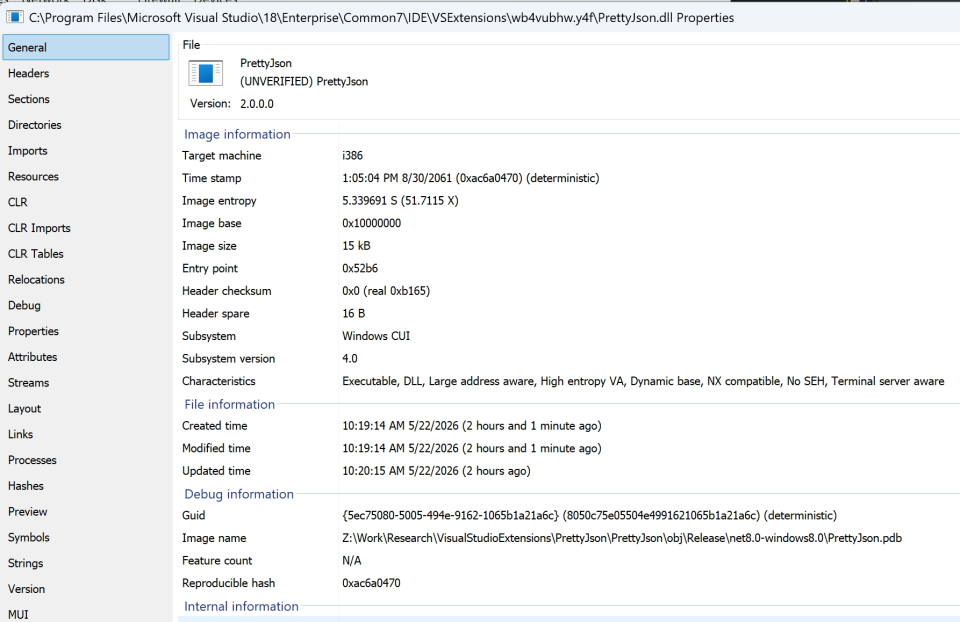
Task: Select the General tab
Action: (86, 47)
